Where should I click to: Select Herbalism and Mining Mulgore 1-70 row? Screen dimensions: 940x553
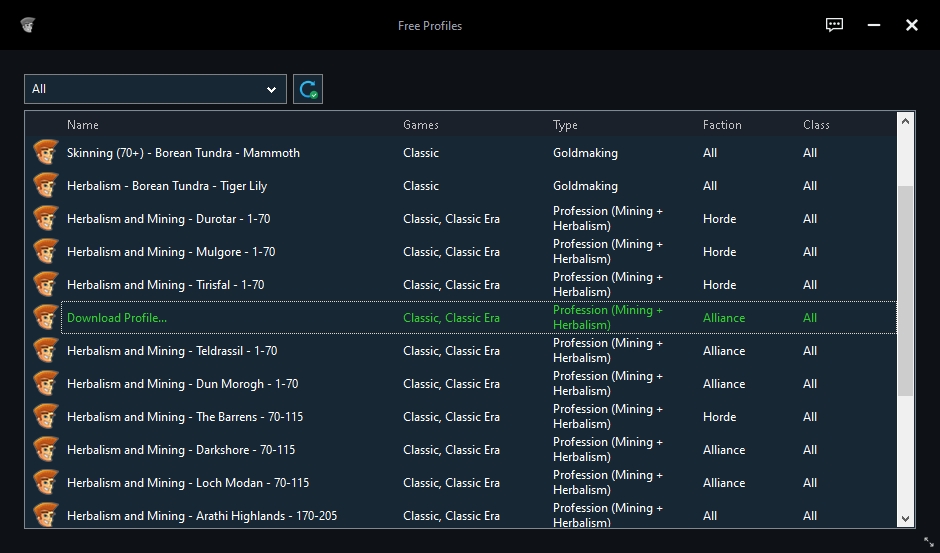(171, 252)
